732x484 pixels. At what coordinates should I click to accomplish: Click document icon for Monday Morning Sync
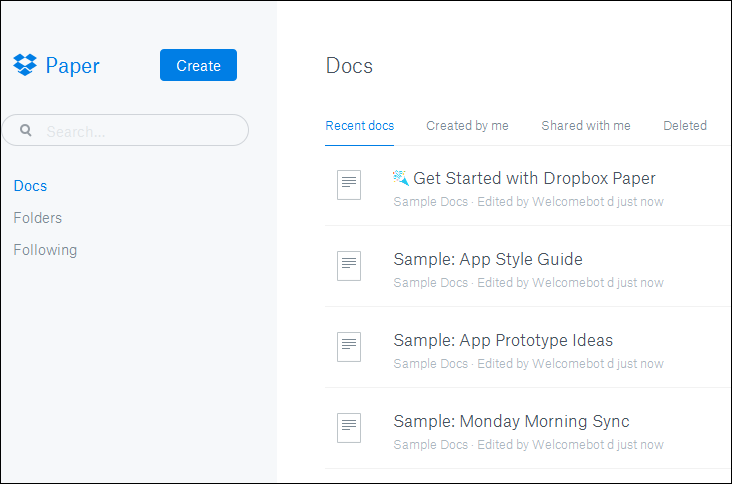[349, 428]
